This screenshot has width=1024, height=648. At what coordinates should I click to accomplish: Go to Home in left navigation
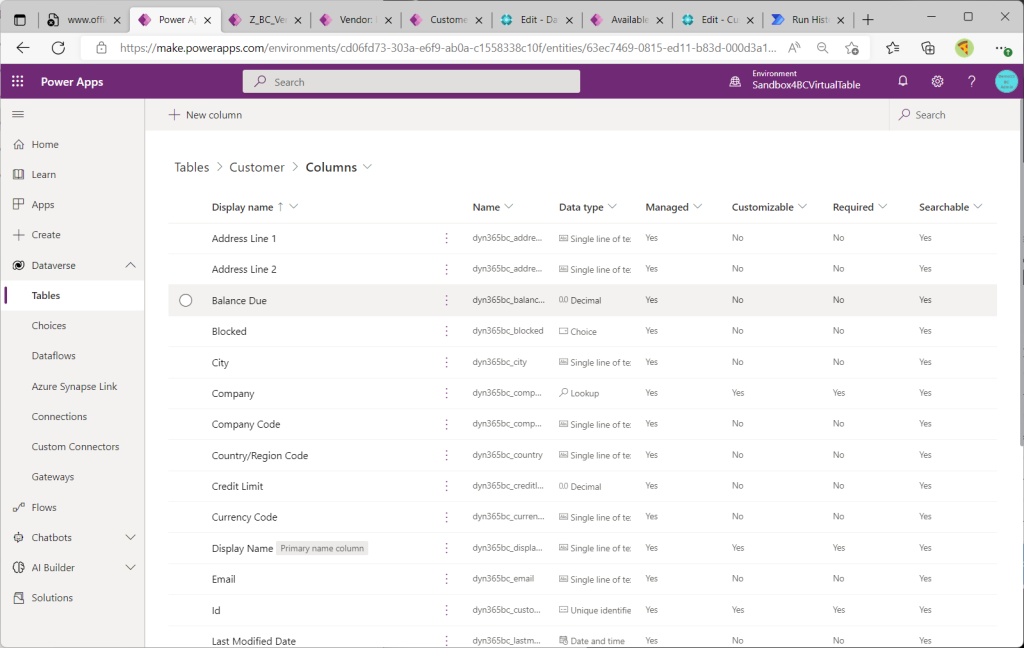click(x=45, y=144)
